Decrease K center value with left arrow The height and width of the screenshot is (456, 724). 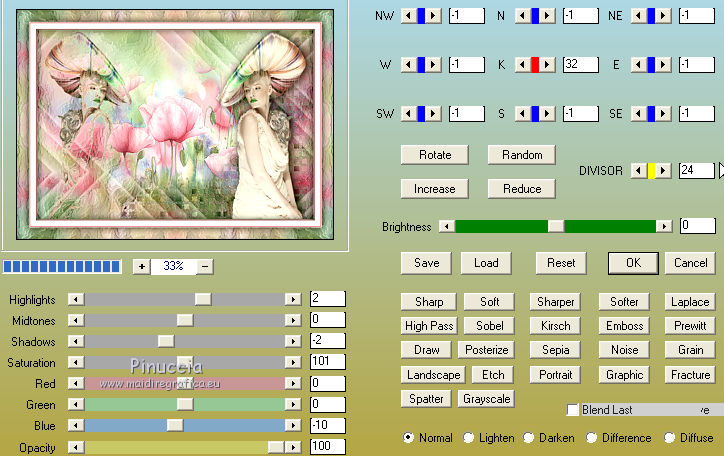(x=523, y=65)
